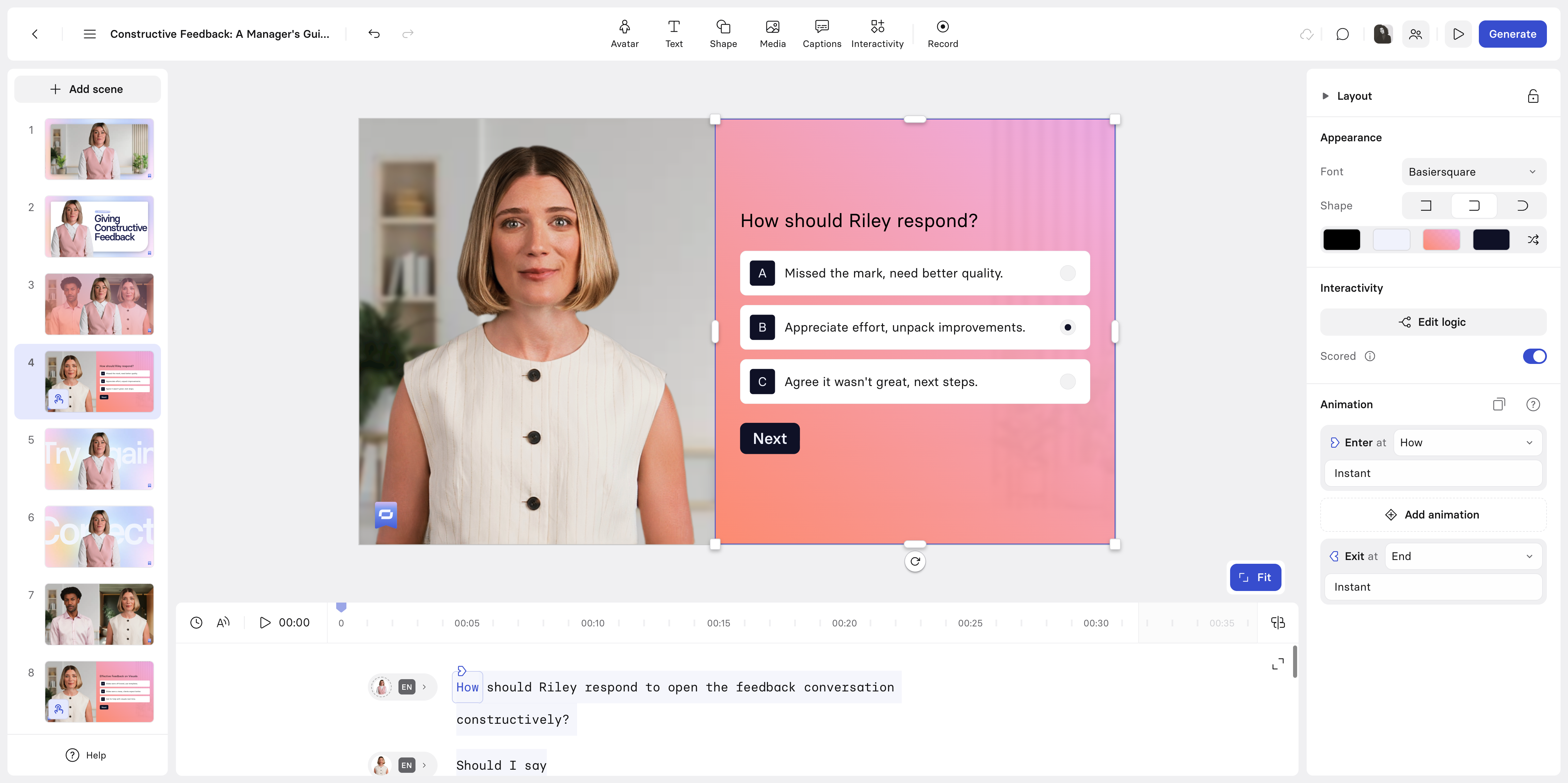This screenshot has height=783, width=1568.
Task: Open the Font dropdown Basiersquare
Action: pyautogui.click(x=1473, y=172)
